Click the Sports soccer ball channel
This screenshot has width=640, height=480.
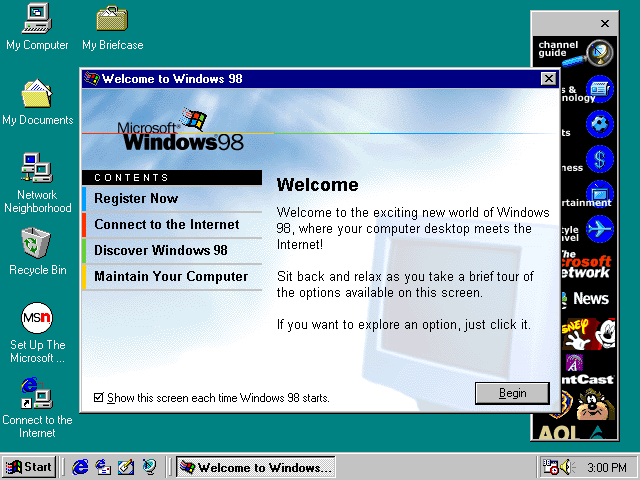point(599,125)
